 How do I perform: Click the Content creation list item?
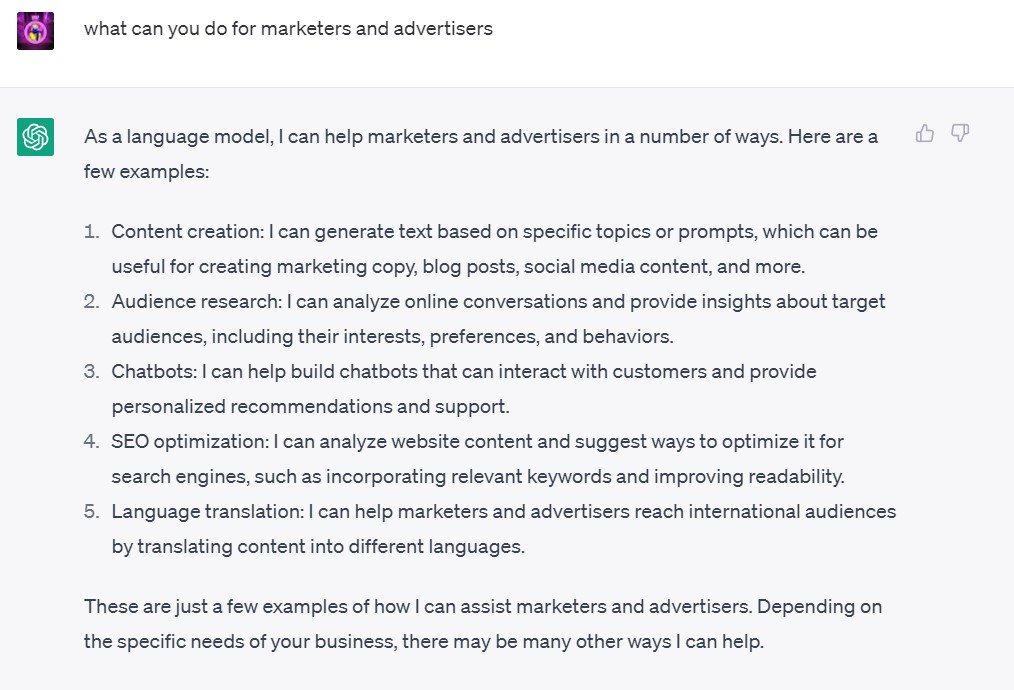(x=494, y=248)
